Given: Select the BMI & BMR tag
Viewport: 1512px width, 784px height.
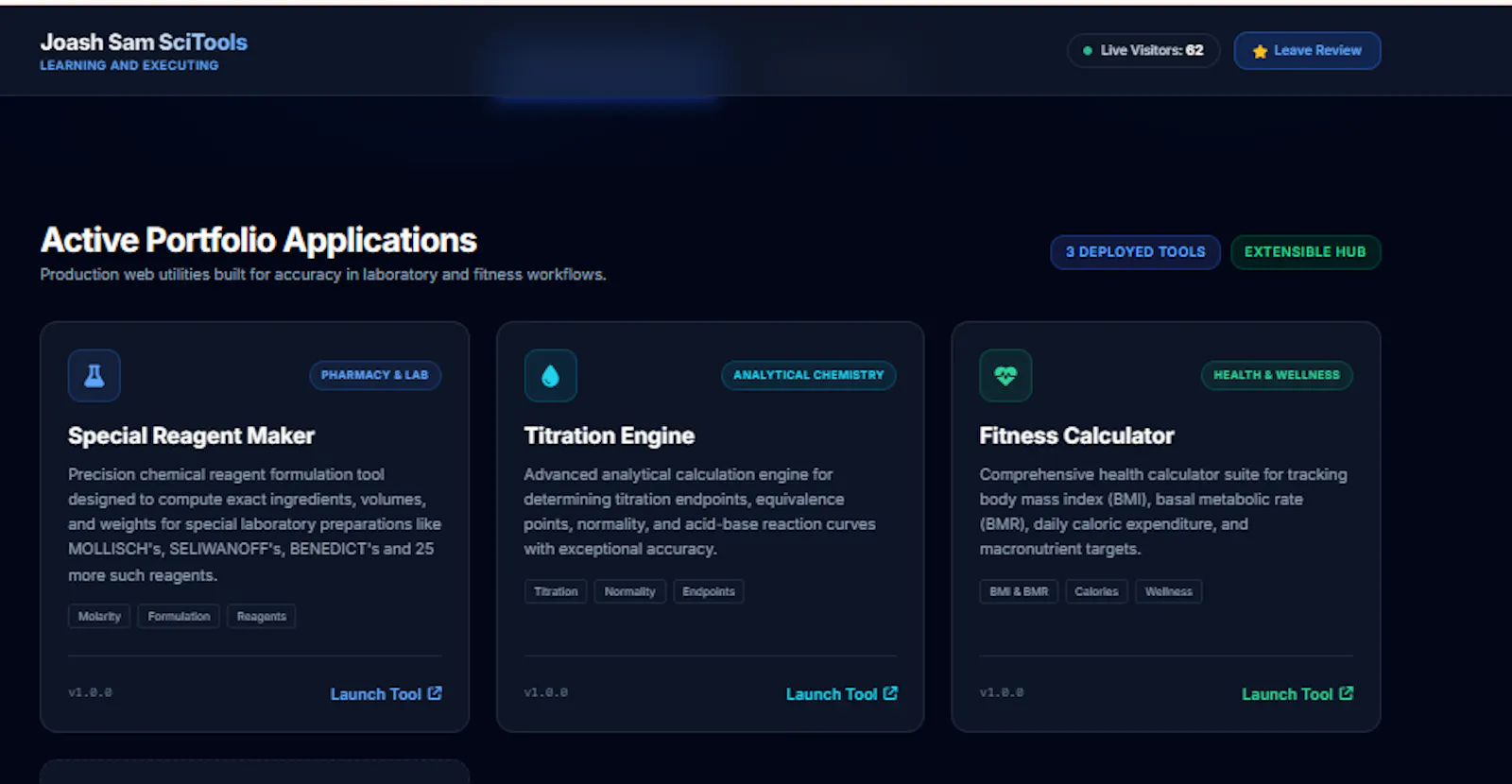Looking at the screenshot, I should click(1019, 591).
